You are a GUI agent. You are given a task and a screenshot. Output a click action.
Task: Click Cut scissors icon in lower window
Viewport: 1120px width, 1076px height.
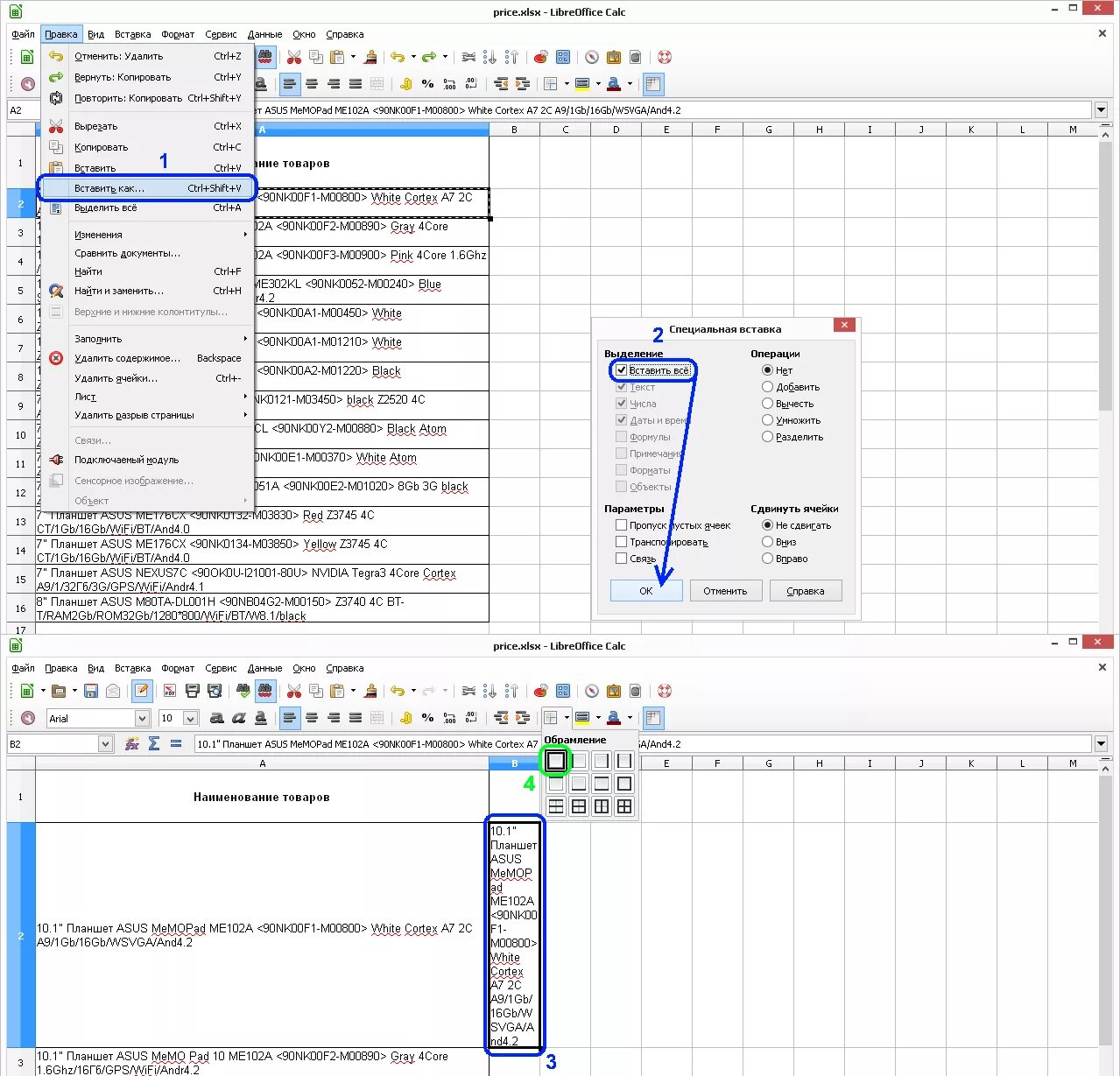pyautogui.click(x=294, y=691)
